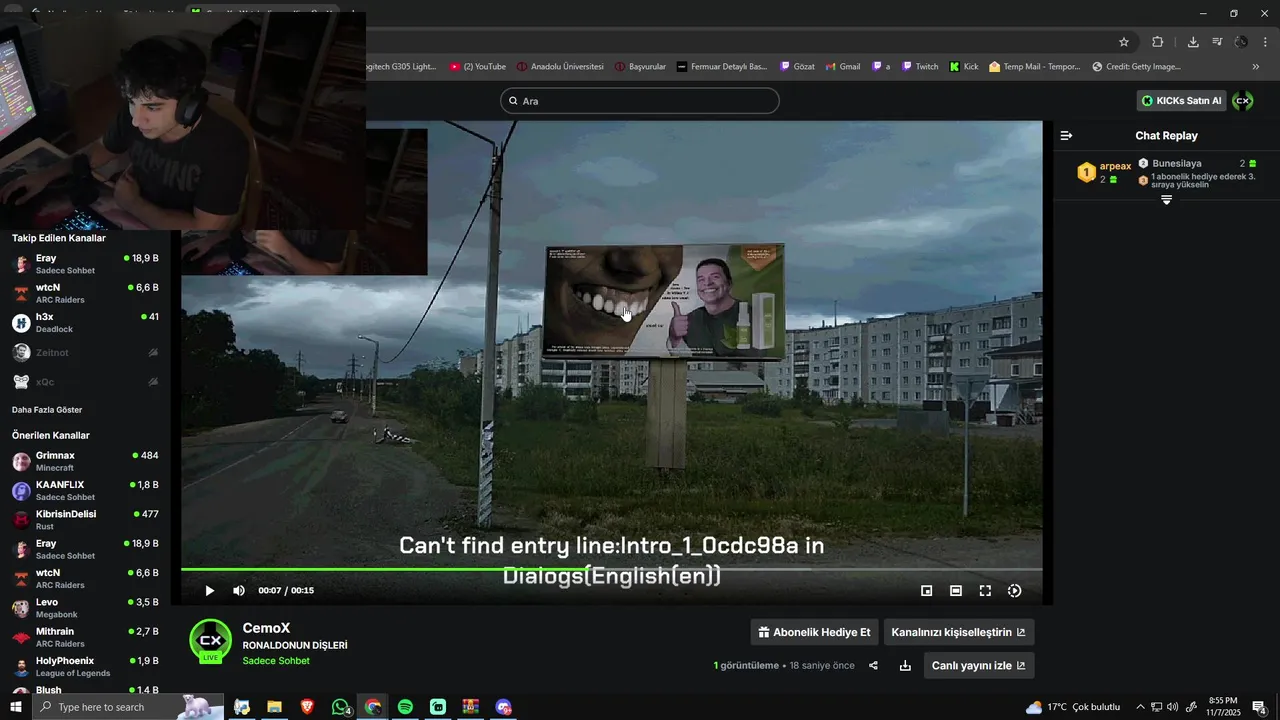
Task: Focus the Ara search field
Action: (640, 101)
